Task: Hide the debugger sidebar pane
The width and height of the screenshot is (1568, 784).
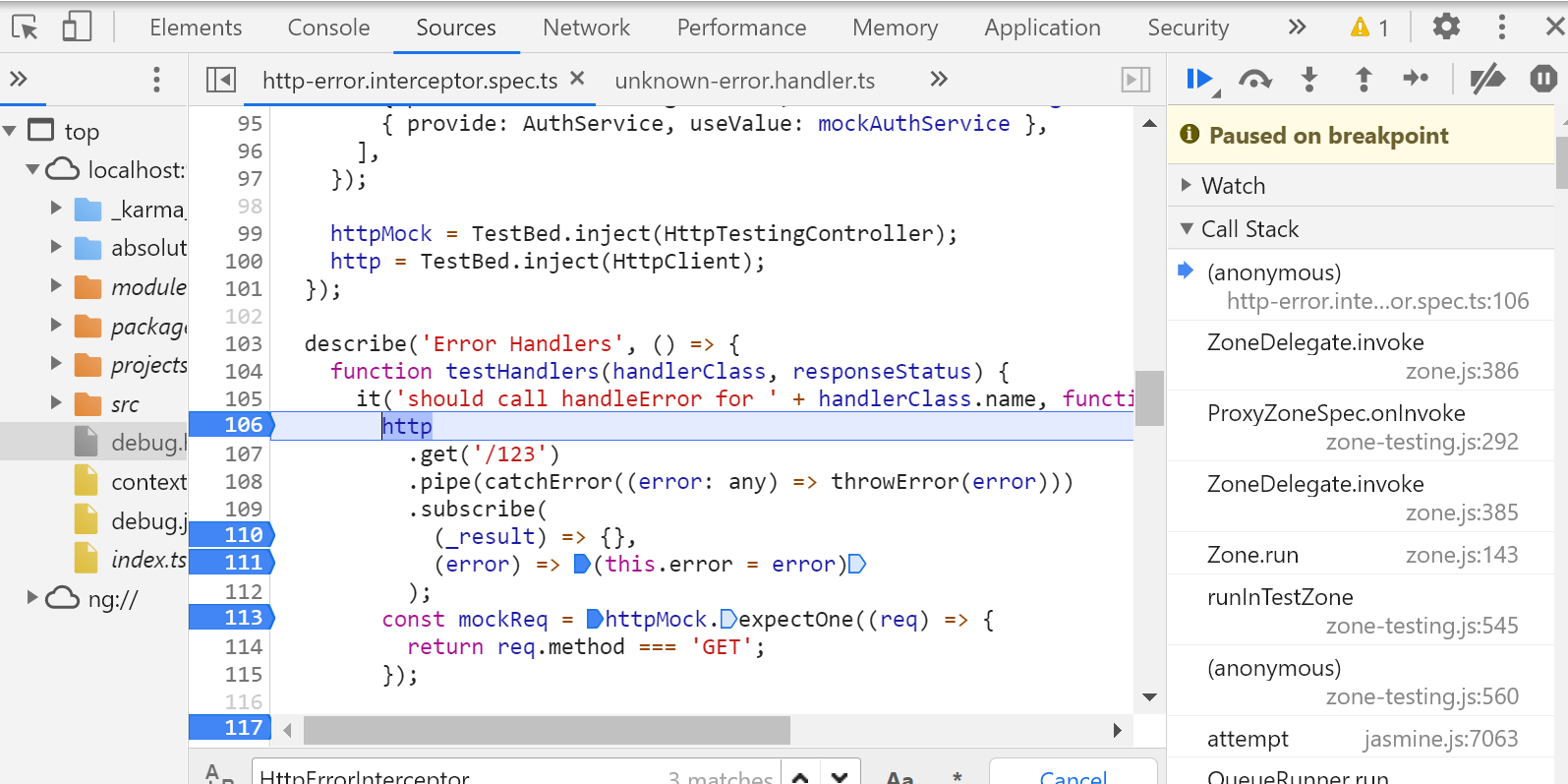Action: [x=1135, y=80]
